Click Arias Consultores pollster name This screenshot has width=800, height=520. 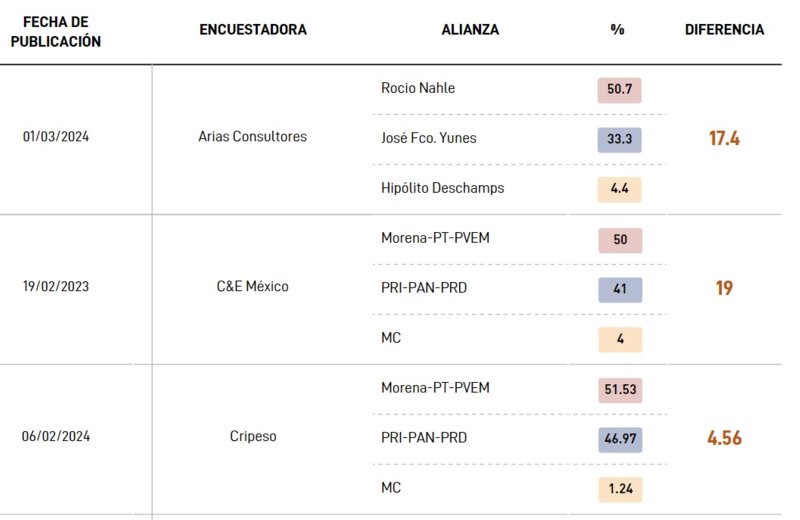[x=253, y=137]
